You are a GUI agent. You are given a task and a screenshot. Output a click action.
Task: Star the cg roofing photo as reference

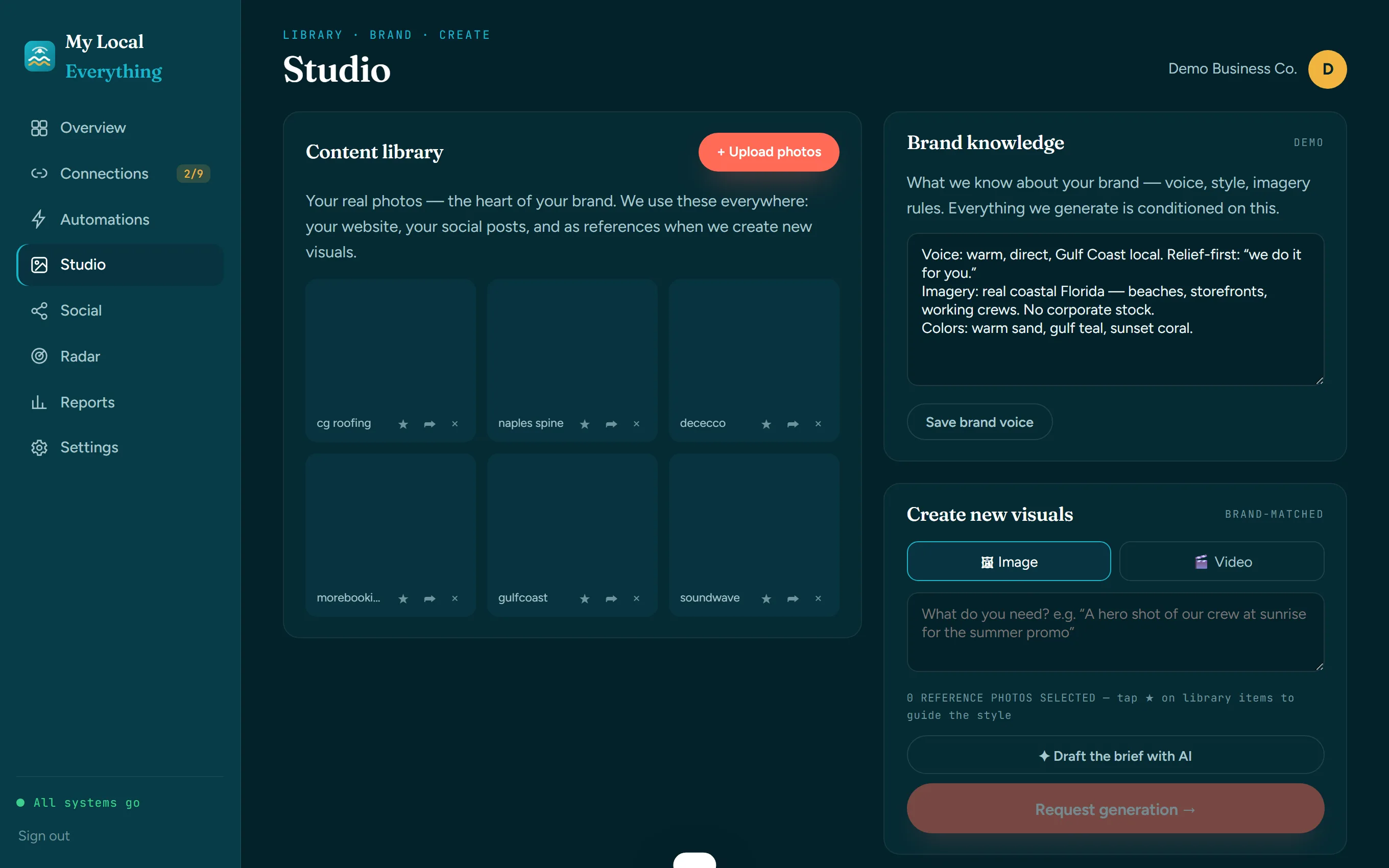pos(403,424)
